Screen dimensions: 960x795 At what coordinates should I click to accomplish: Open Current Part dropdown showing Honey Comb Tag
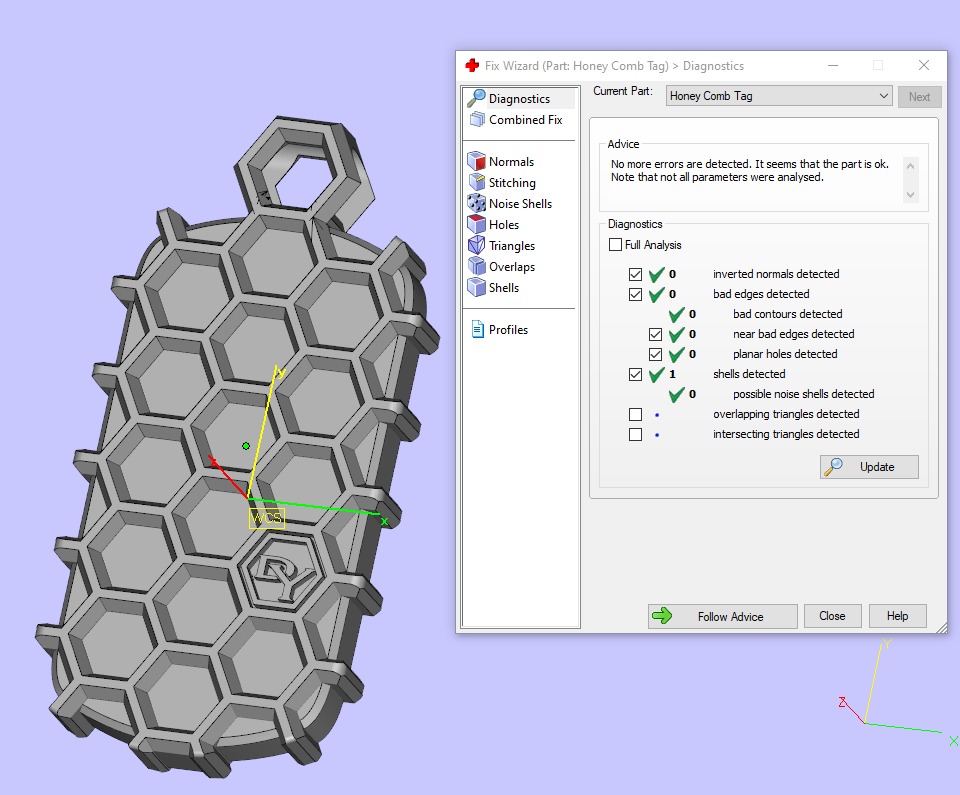coord(779,96)
